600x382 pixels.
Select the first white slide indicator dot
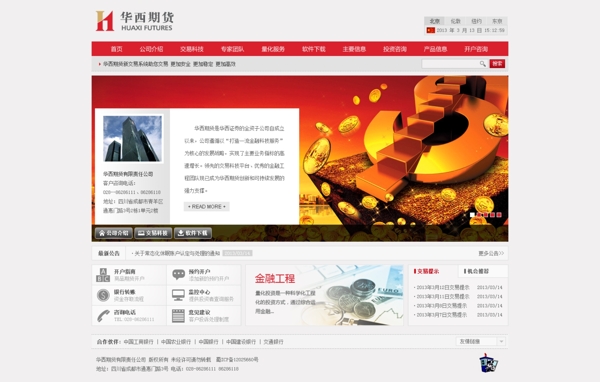[472, 215]
